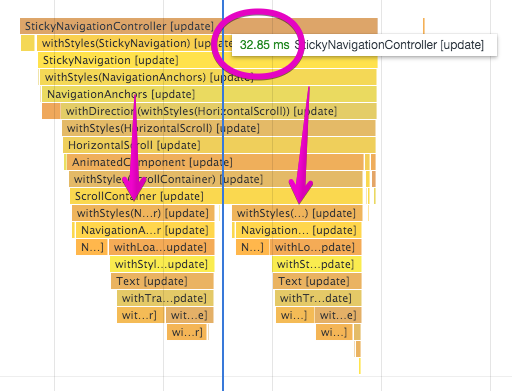The height and width of the screenshot is (391, 512).
Task: Click the withLoa…update] bar
Action: point(162,247)
